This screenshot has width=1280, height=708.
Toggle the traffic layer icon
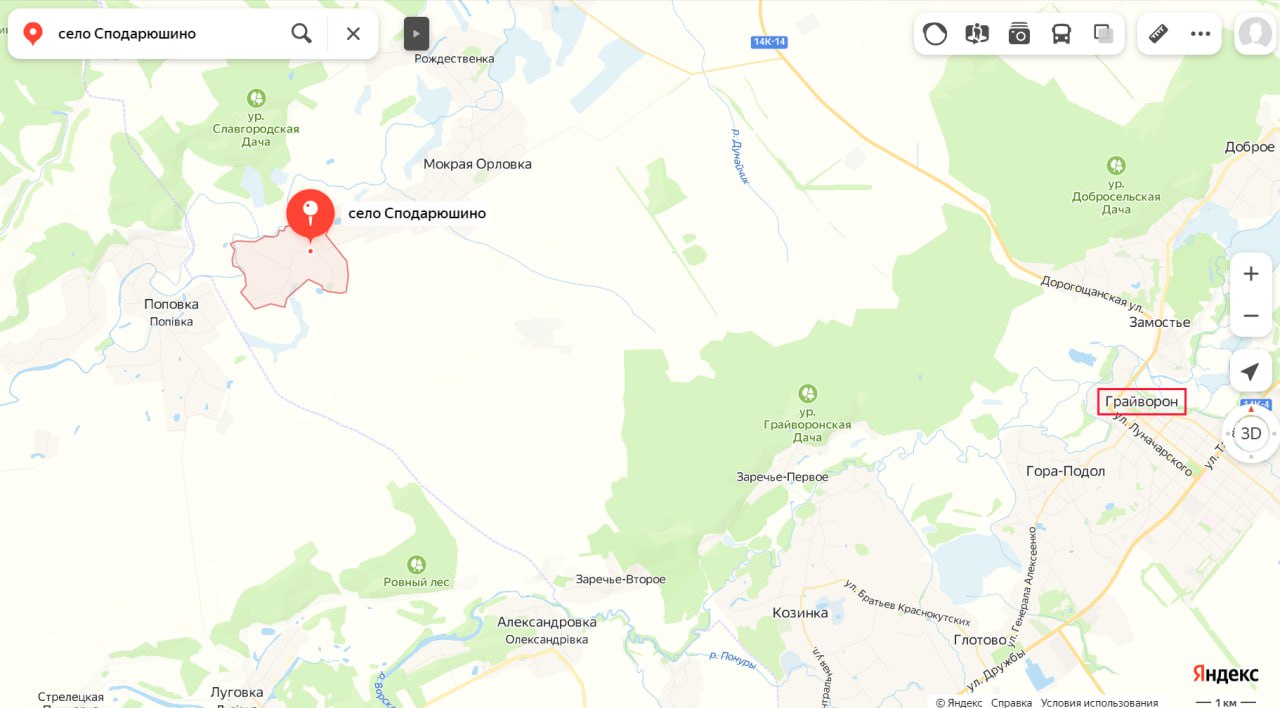[935, 34]
